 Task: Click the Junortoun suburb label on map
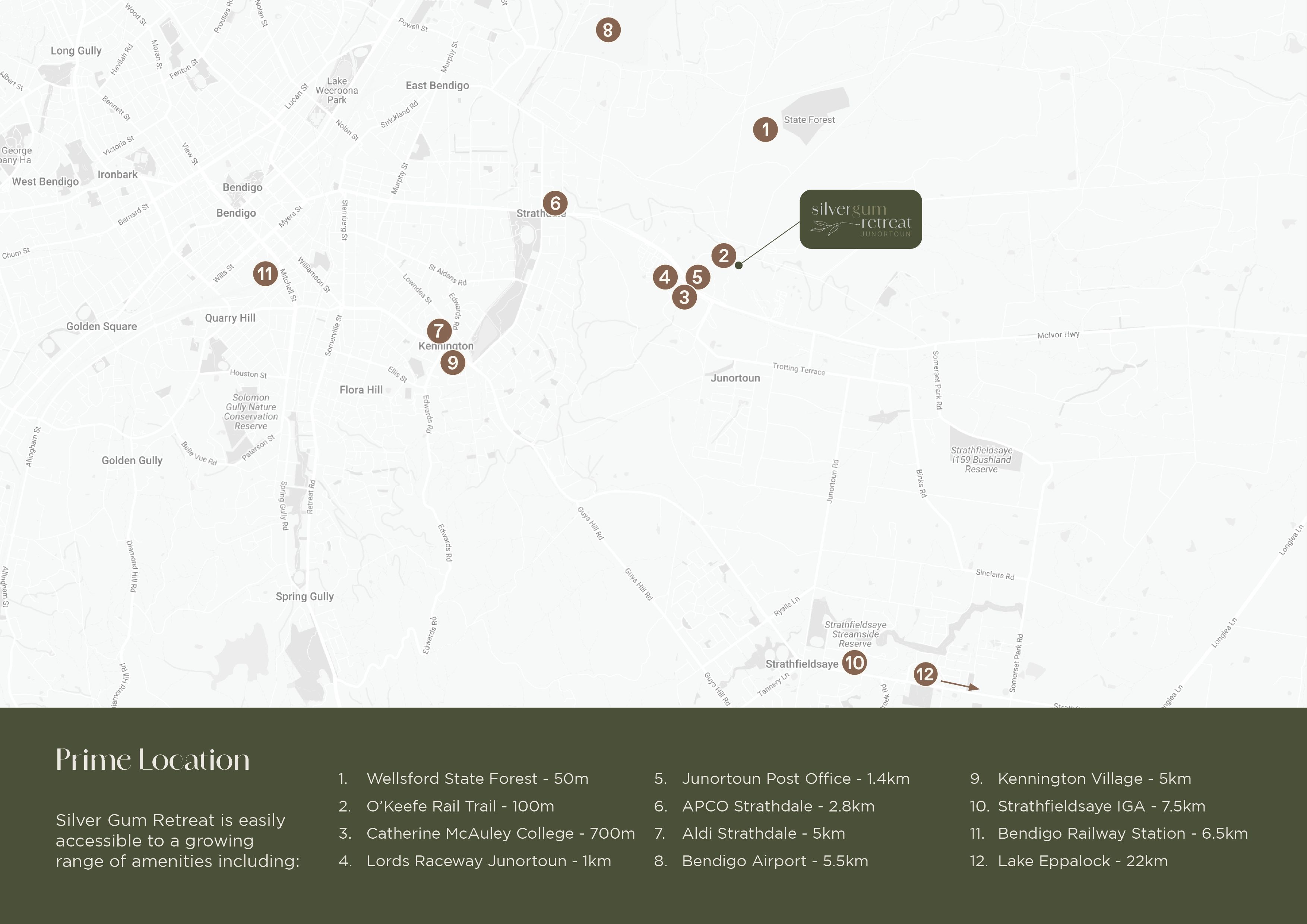pyautogui.click(x=735, y=378)
